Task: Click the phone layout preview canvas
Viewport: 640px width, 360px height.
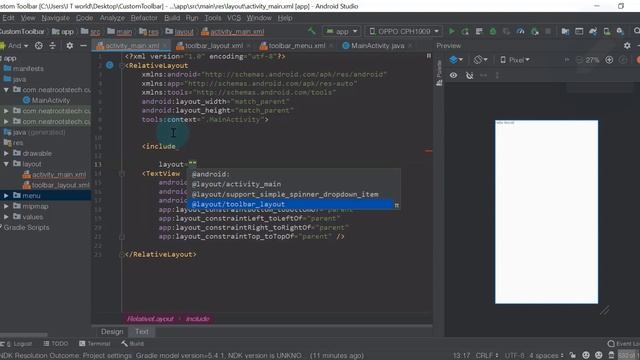Action: pos(546,212)
